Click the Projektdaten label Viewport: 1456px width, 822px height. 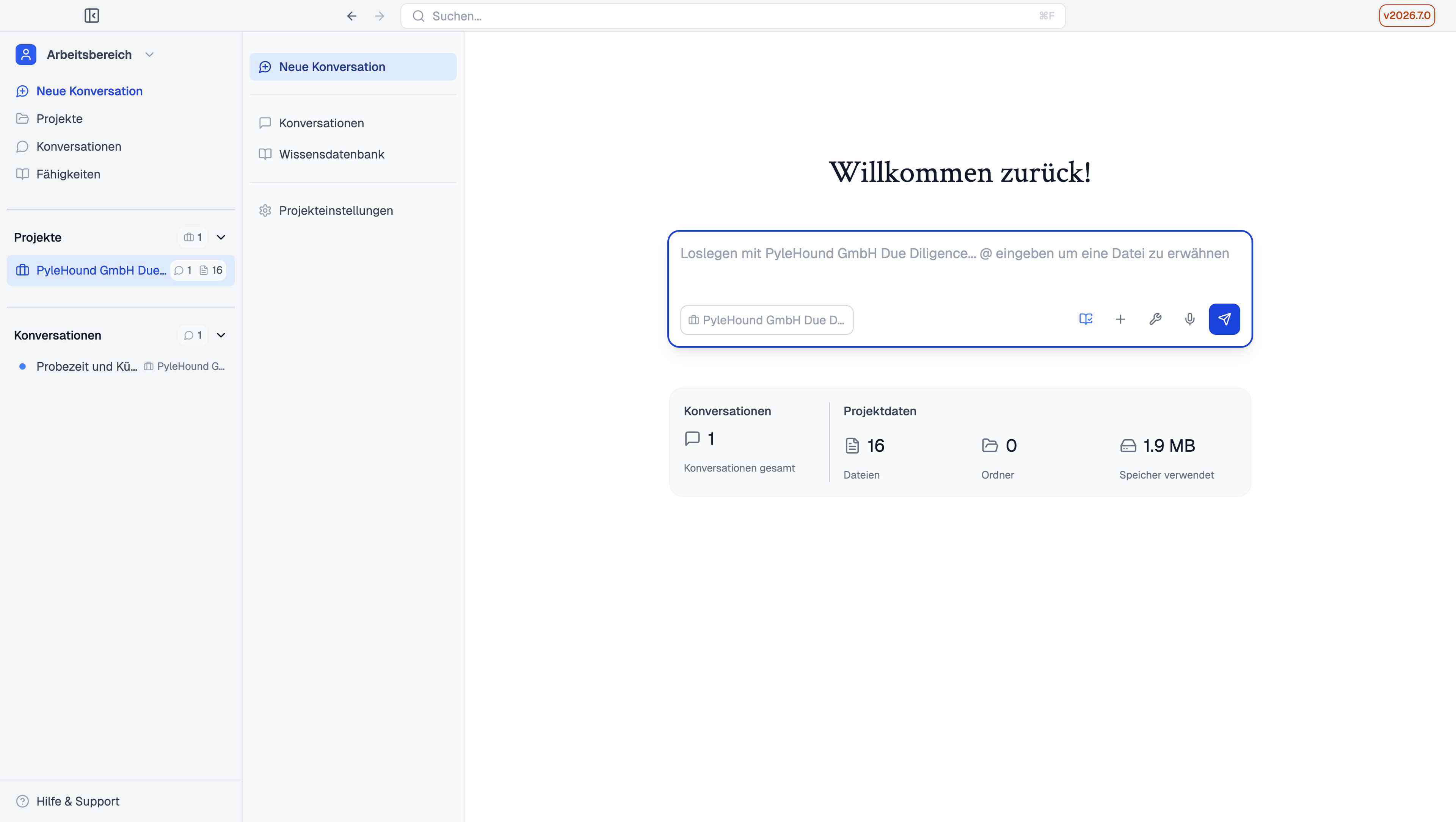click(x=880, y=411)
